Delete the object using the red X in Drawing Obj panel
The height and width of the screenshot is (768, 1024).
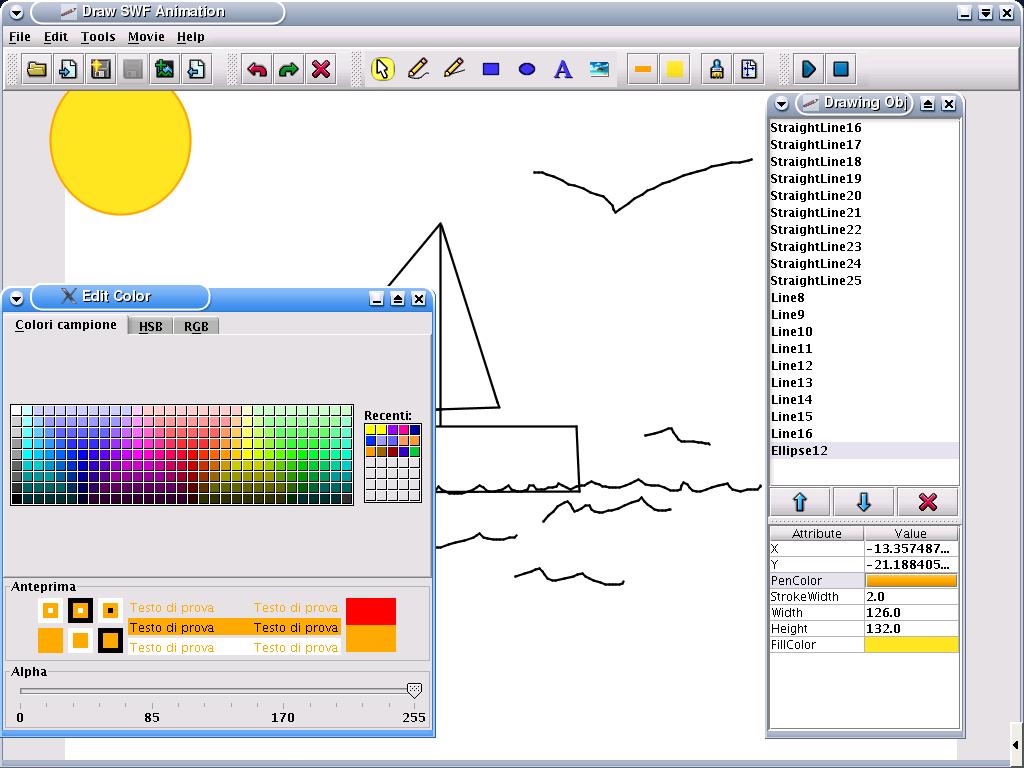pos(927,502)
